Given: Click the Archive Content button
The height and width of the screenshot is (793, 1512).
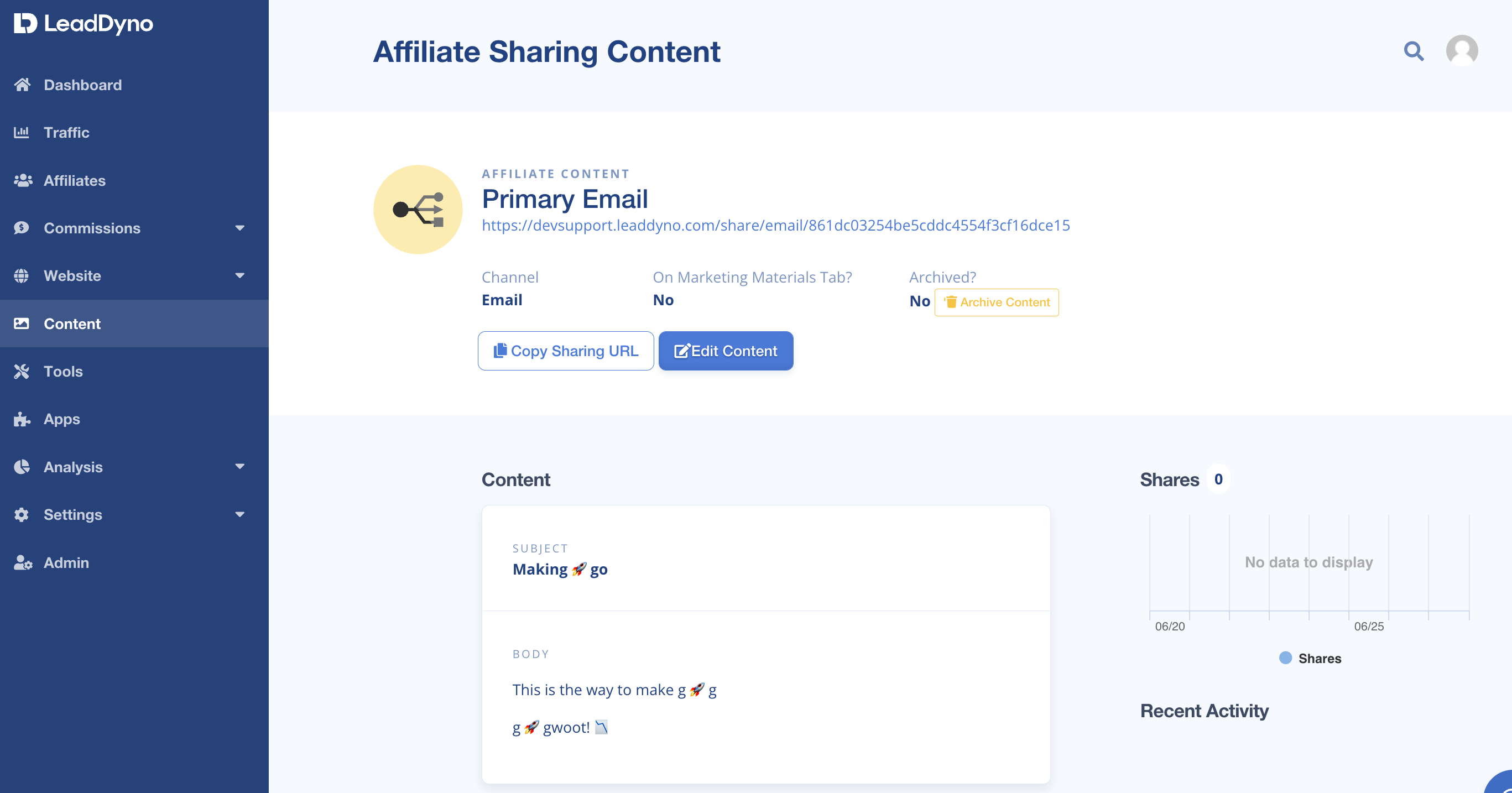Looking at the screenshot, I should pos(997,302).
